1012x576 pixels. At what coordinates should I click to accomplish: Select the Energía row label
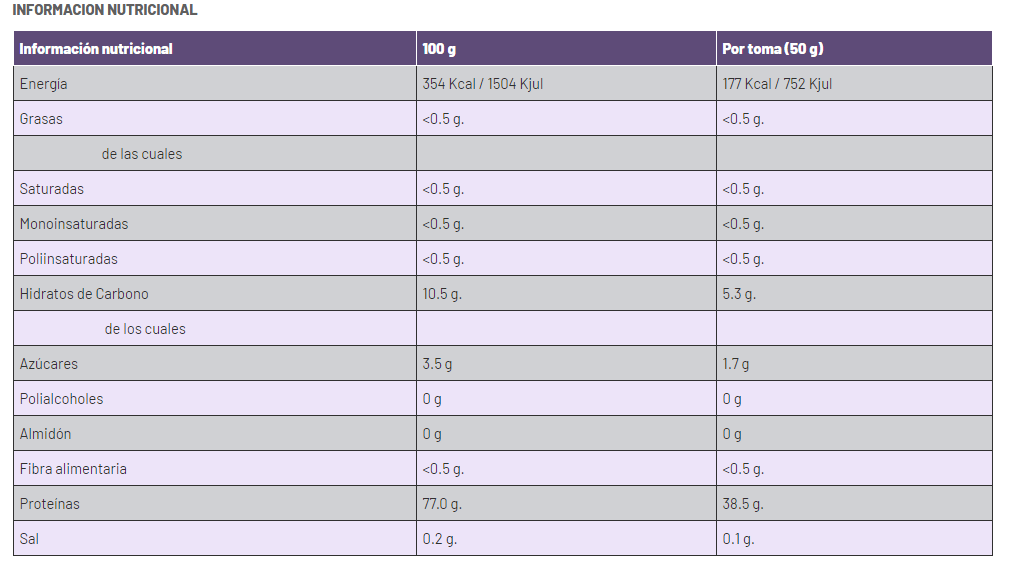click(x=43, y=84)
